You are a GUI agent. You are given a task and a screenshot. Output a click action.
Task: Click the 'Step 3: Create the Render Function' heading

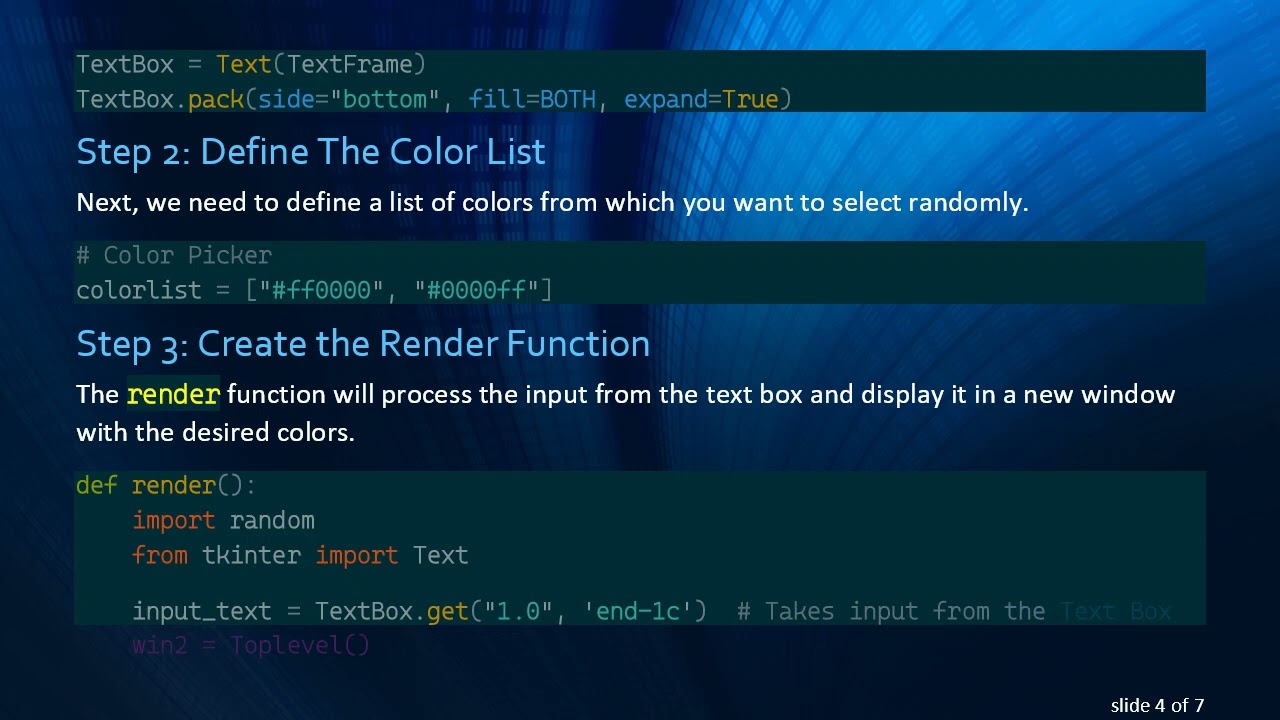coord(363,344)
